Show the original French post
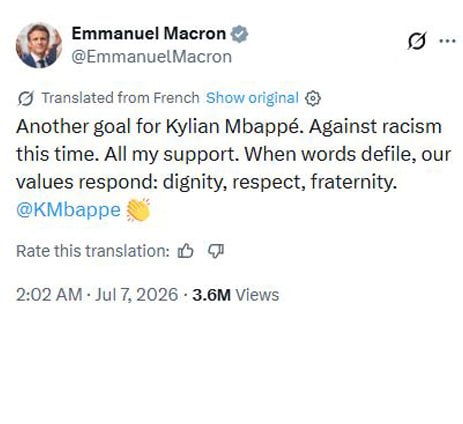This screenshot has height=424, width=463. point(252,98)
